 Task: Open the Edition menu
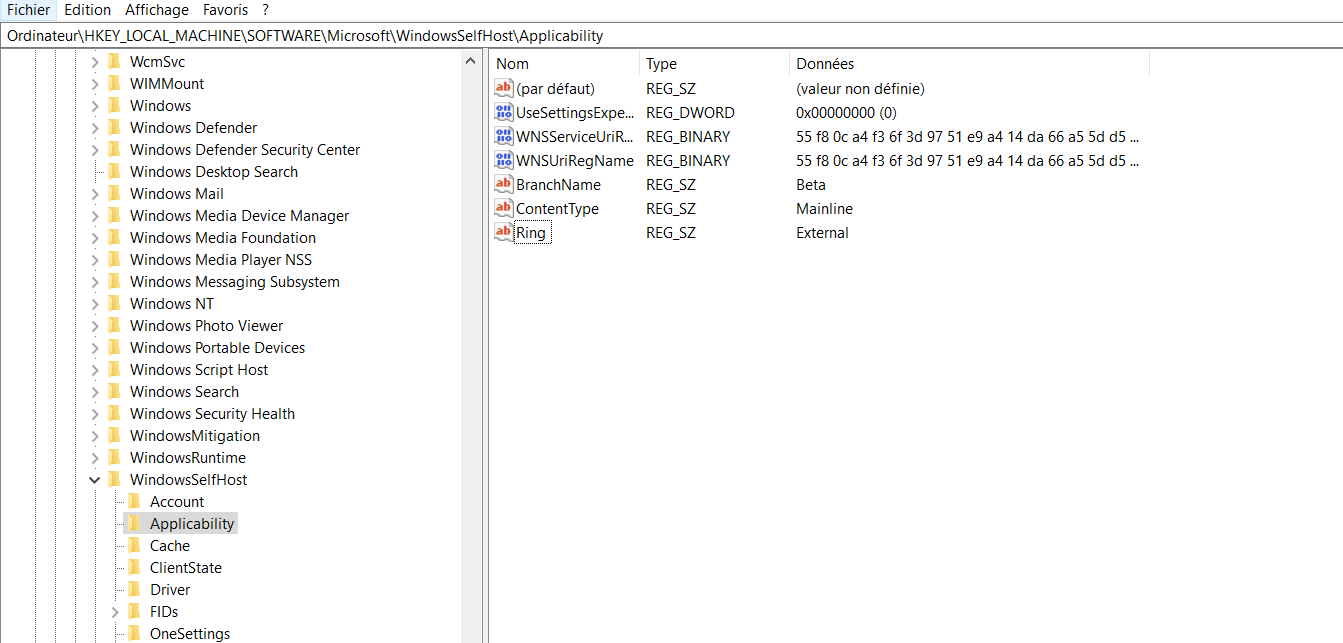pos(87,10)
